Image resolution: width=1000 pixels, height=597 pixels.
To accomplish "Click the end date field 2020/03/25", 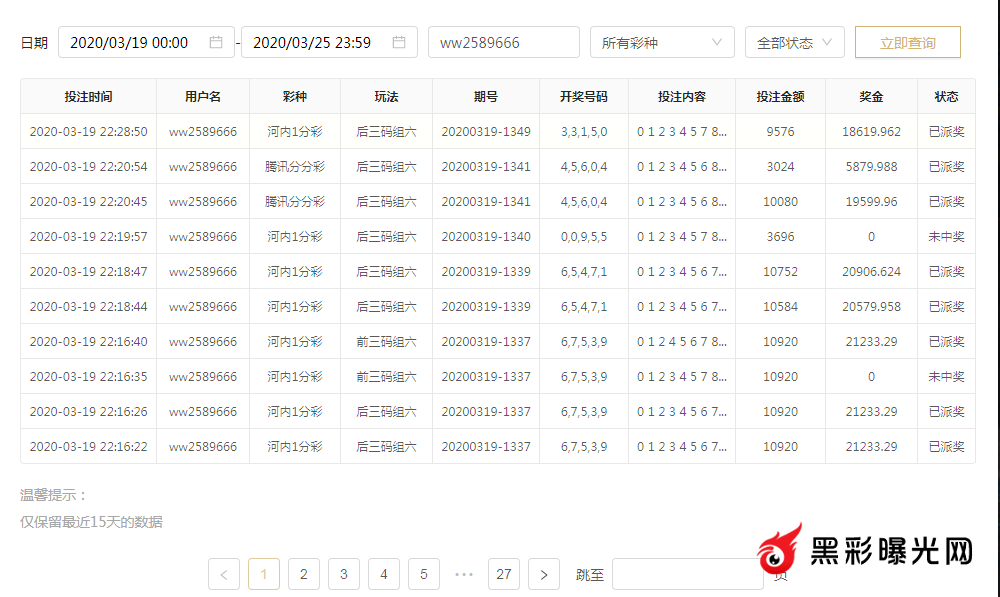I will click(x=312, y=43).
